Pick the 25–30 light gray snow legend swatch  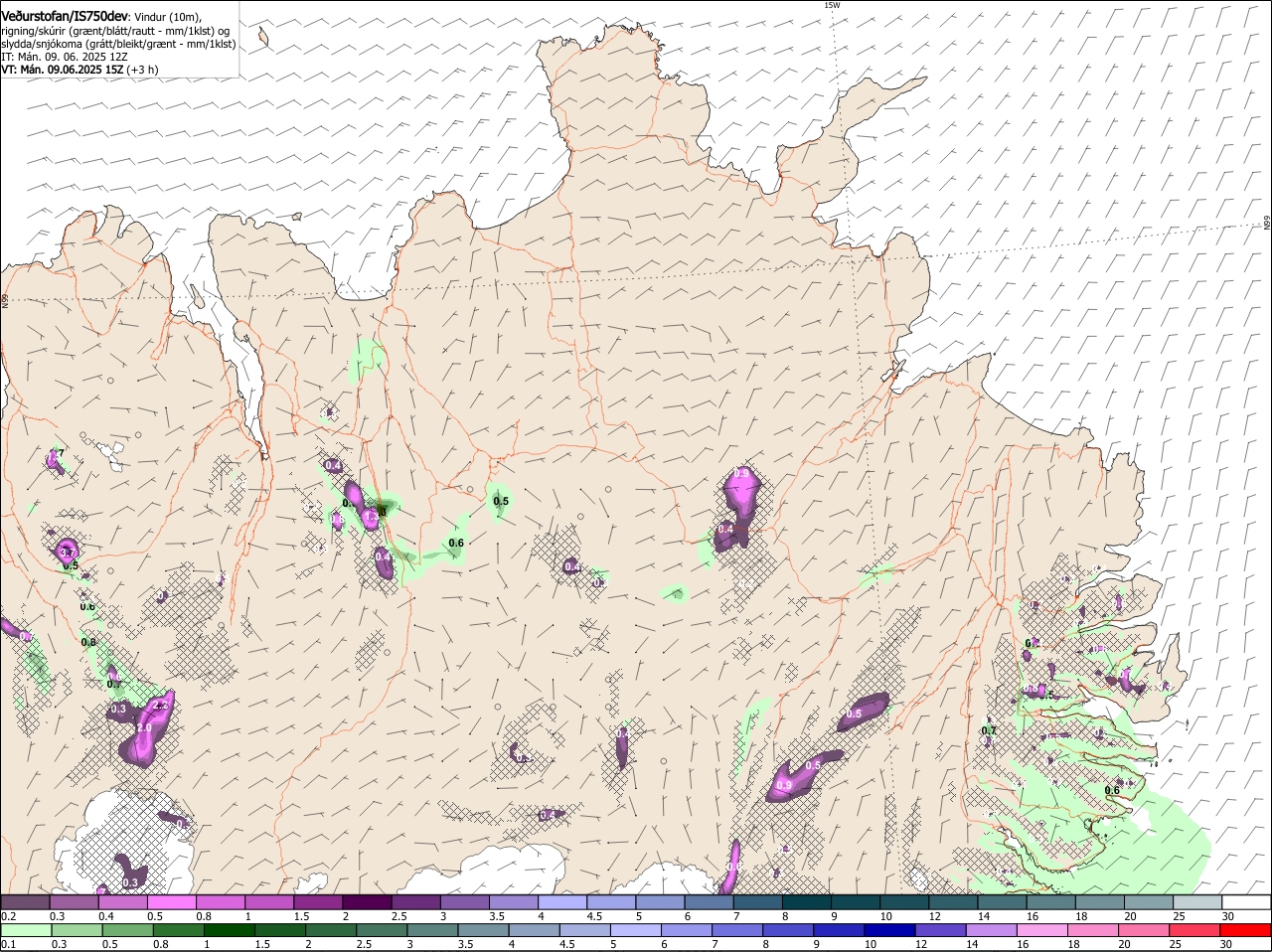point(1197,902)
